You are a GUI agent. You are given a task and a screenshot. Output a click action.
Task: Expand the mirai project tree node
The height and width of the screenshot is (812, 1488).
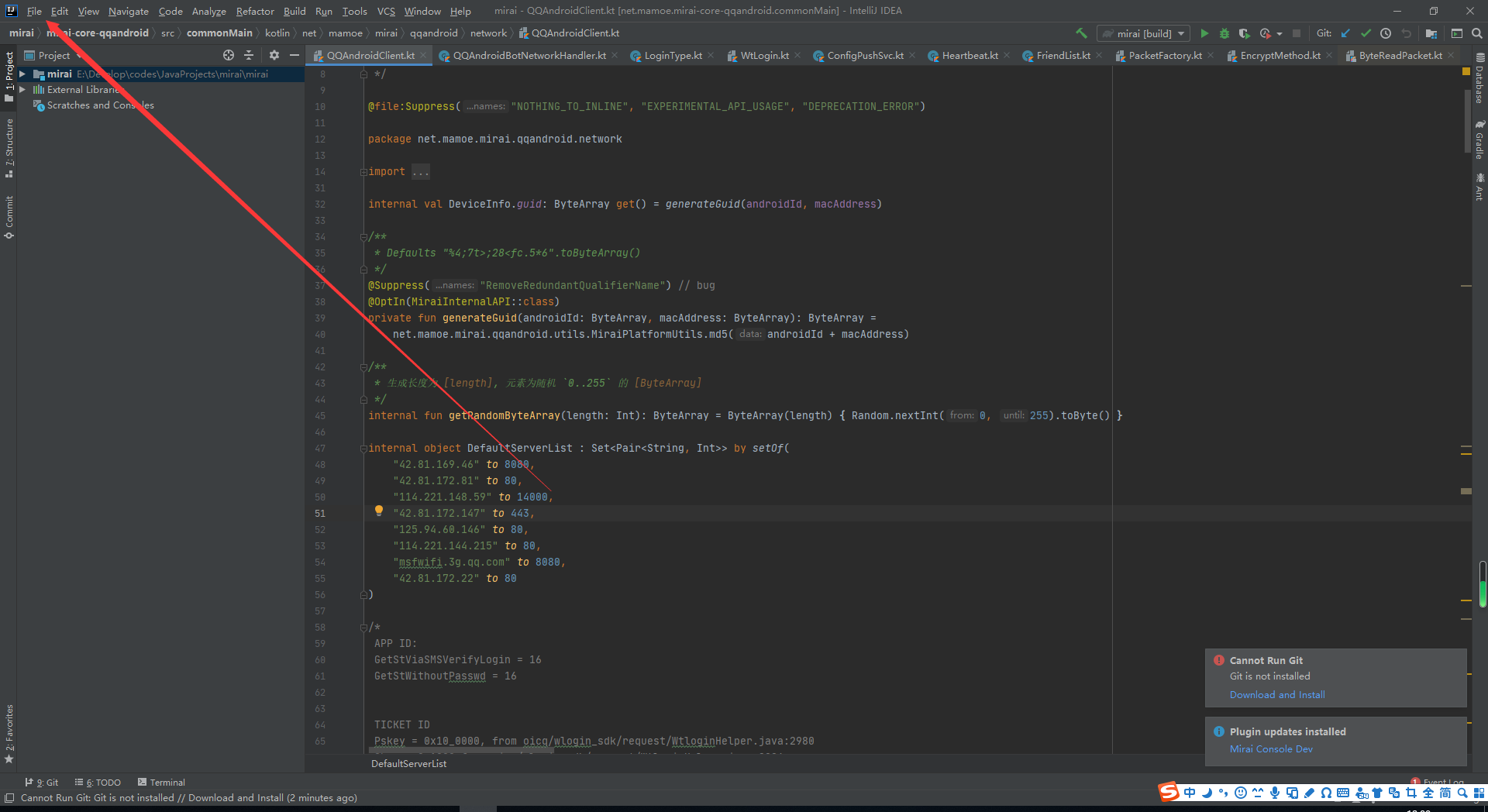point(22,74)
